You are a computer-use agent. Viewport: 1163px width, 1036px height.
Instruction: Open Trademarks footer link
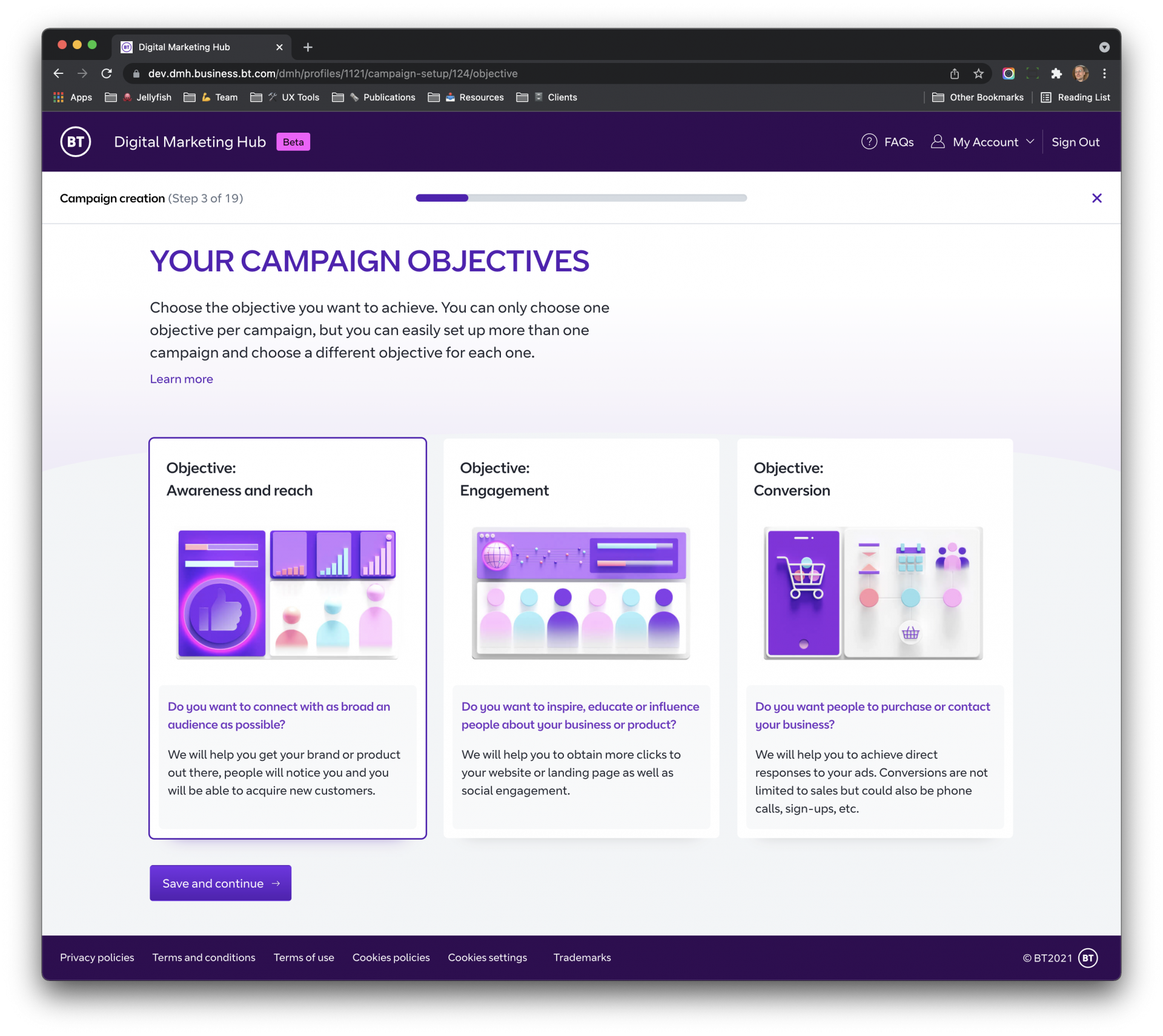tap(581, 958)
